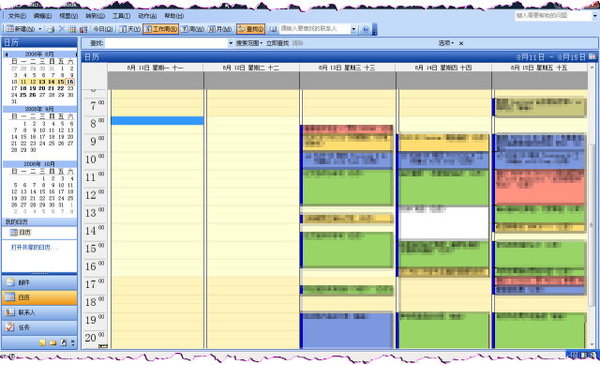This screenshot has width=600, height=365.
Task: Click the 立即查找 find now button
Action: (x=277, y=43)
